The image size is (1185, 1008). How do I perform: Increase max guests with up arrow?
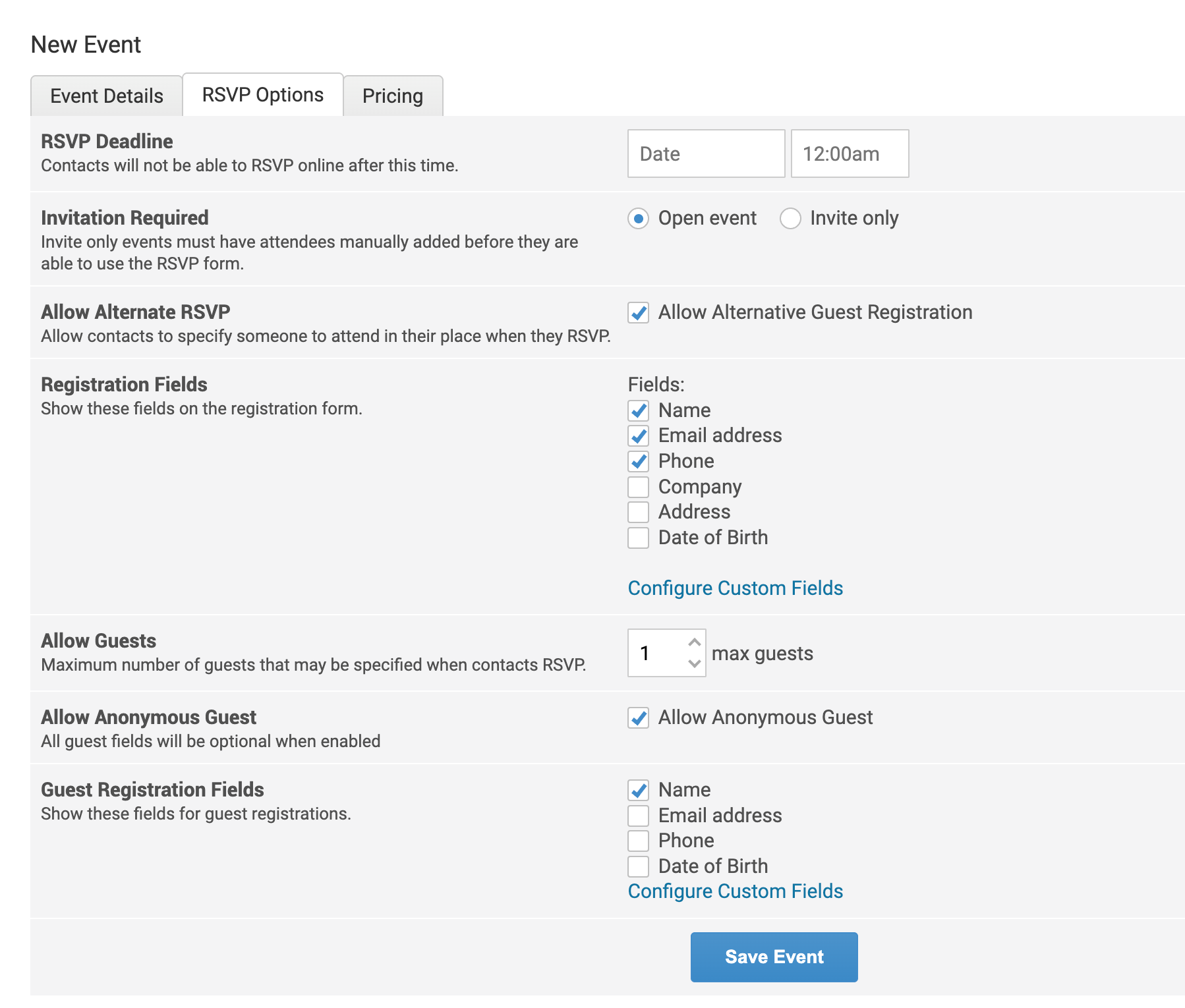(694, 642)
